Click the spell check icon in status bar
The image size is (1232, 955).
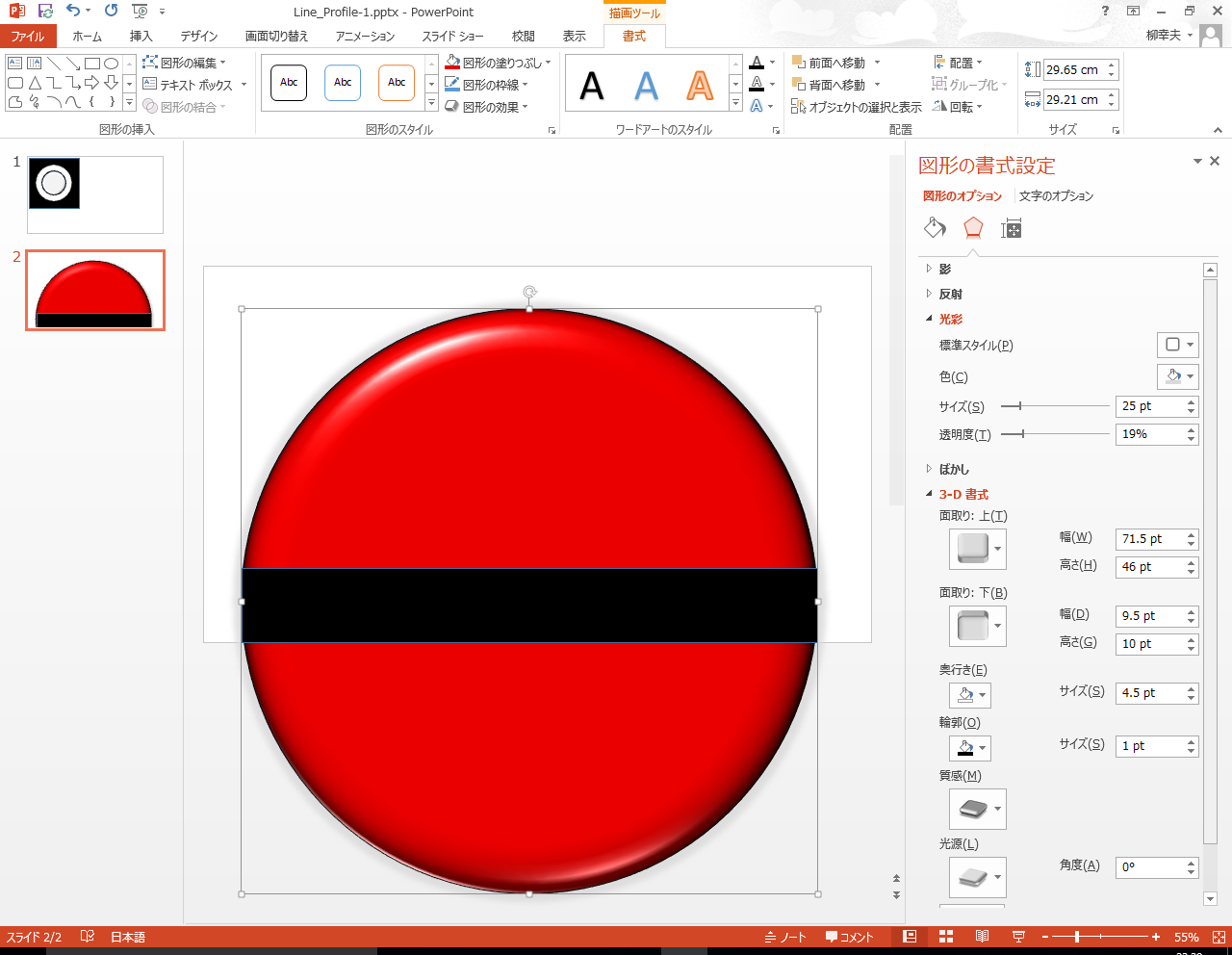[88, 937]
